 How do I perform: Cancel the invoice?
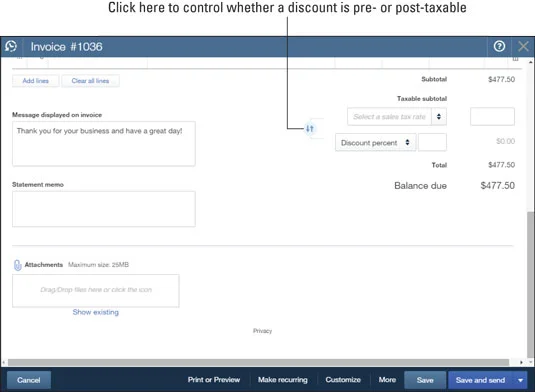29,380
